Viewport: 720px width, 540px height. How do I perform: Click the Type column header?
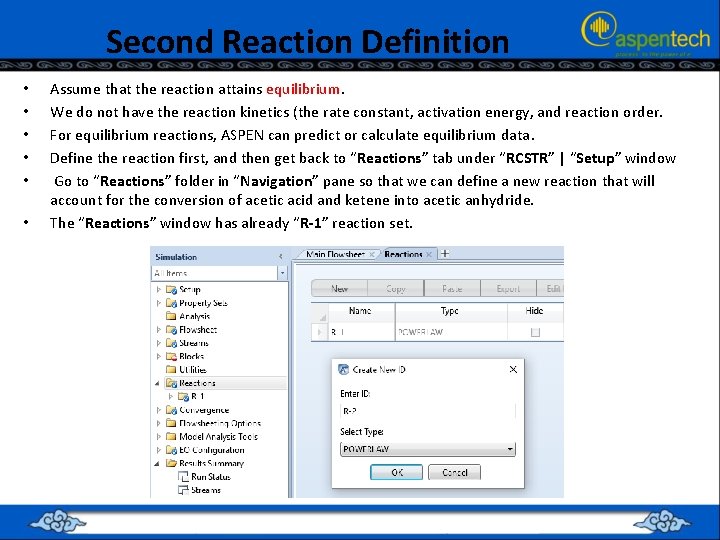[450, 311]
